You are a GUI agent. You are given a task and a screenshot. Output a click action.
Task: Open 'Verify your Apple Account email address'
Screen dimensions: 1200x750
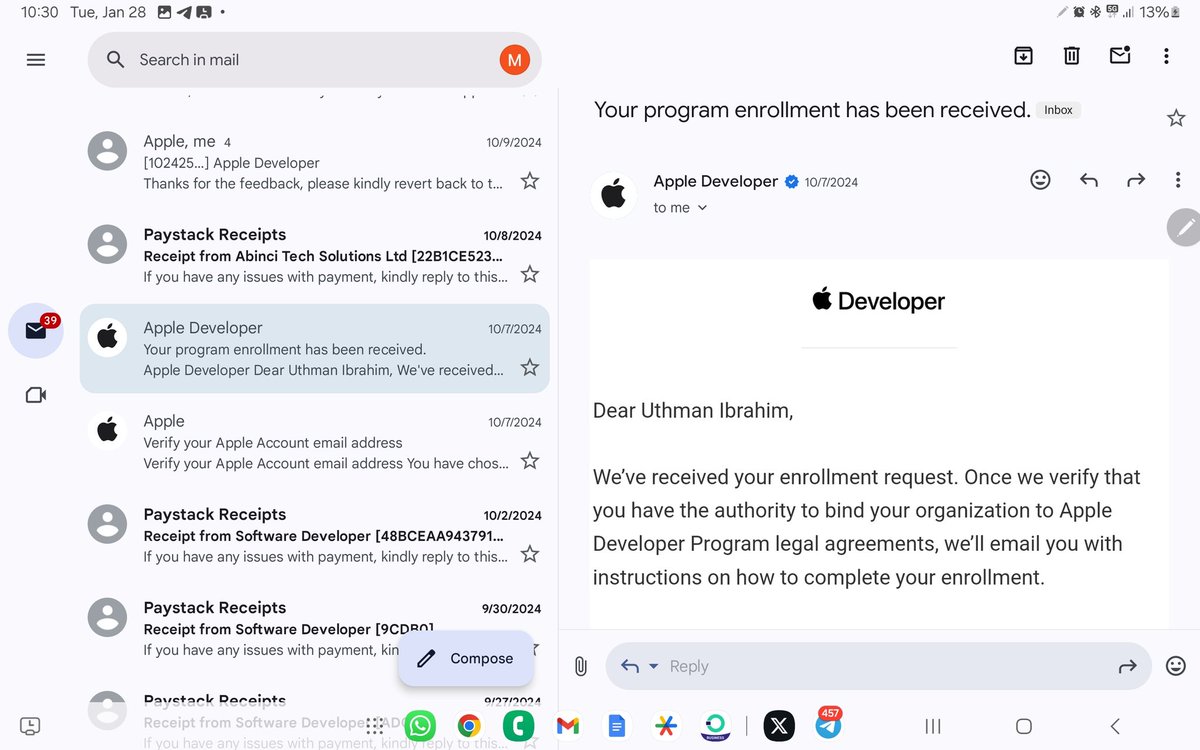coord(314,441)
